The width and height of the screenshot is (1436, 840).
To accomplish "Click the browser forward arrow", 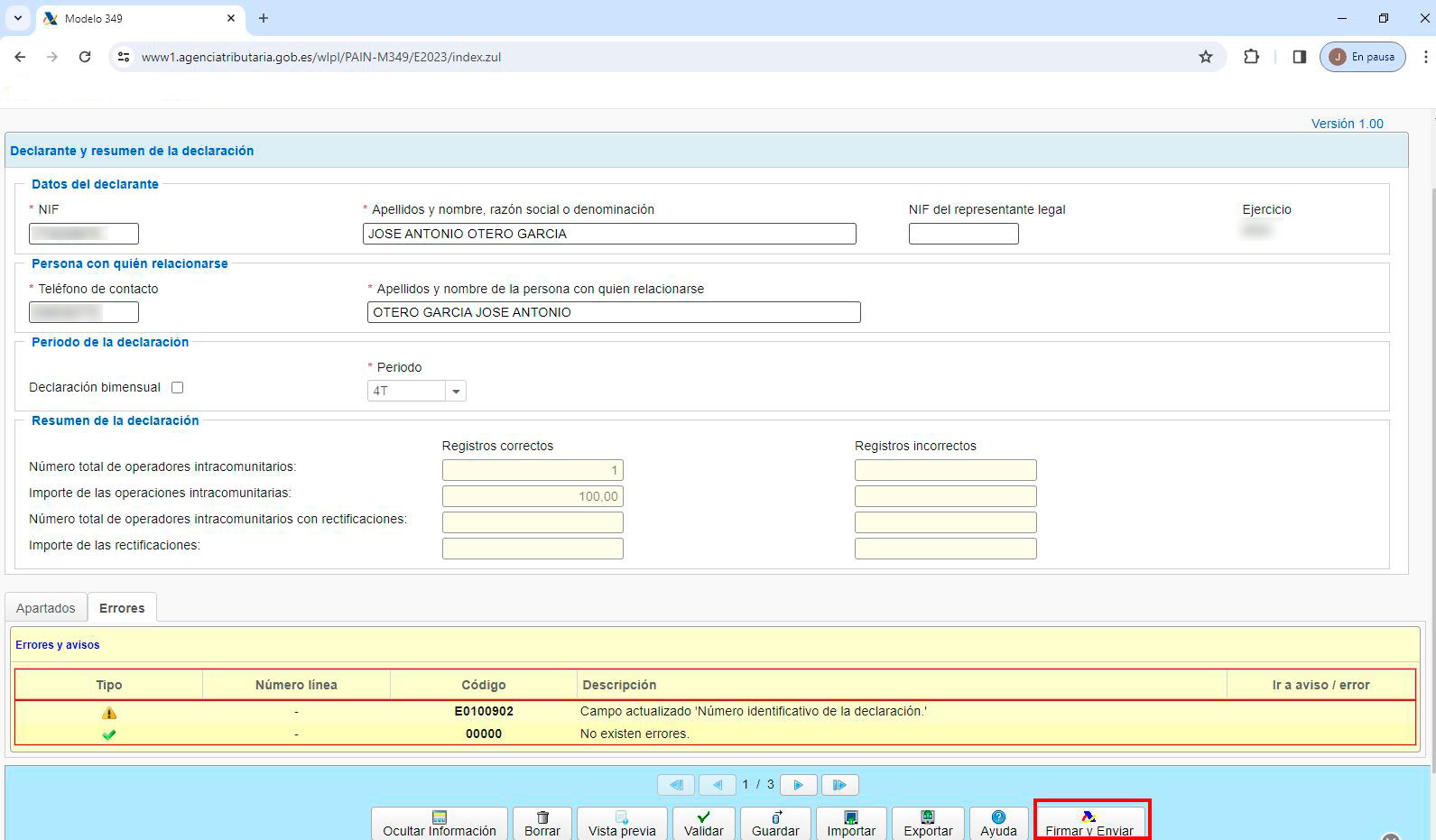I will pyautogui.click(x=52, y=57).
